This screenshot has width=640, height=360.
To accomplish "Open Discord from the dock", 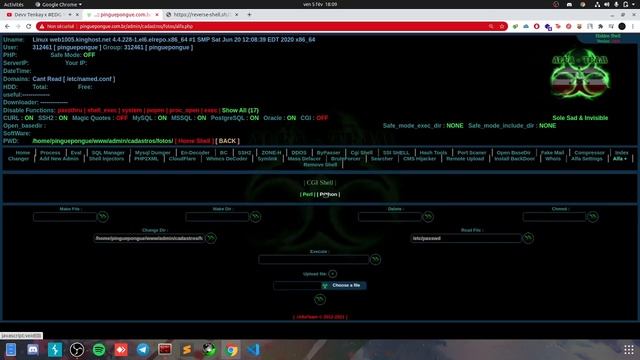I will [x=33, y=350].
